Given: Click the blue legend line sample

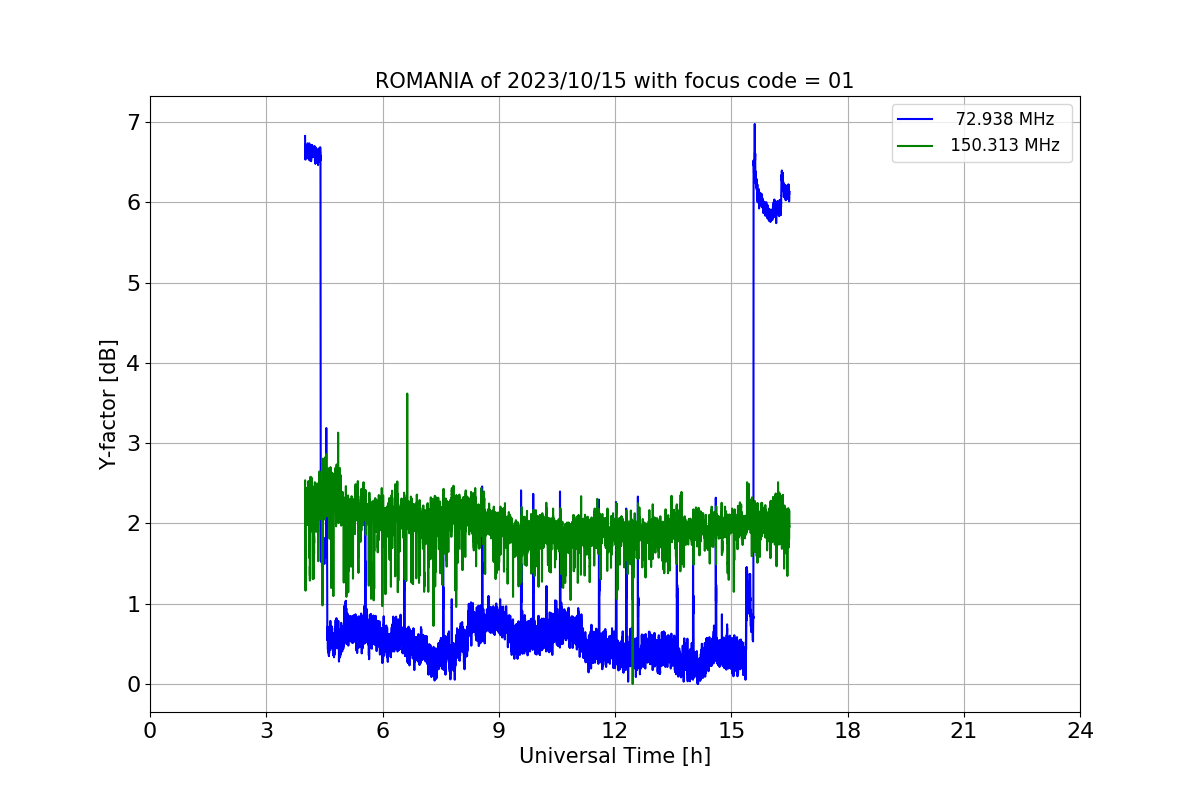Looking at the screenshot, I should tap(915, 119).
